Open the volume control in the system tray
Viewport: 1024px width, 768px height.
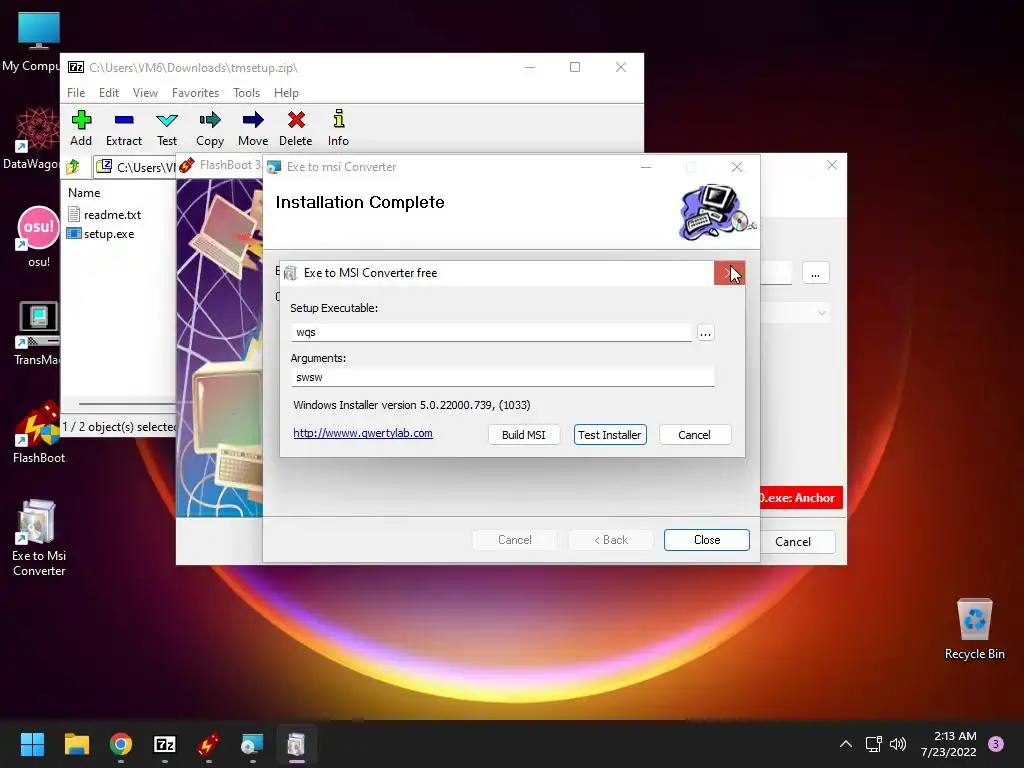[x=898, y=744]
